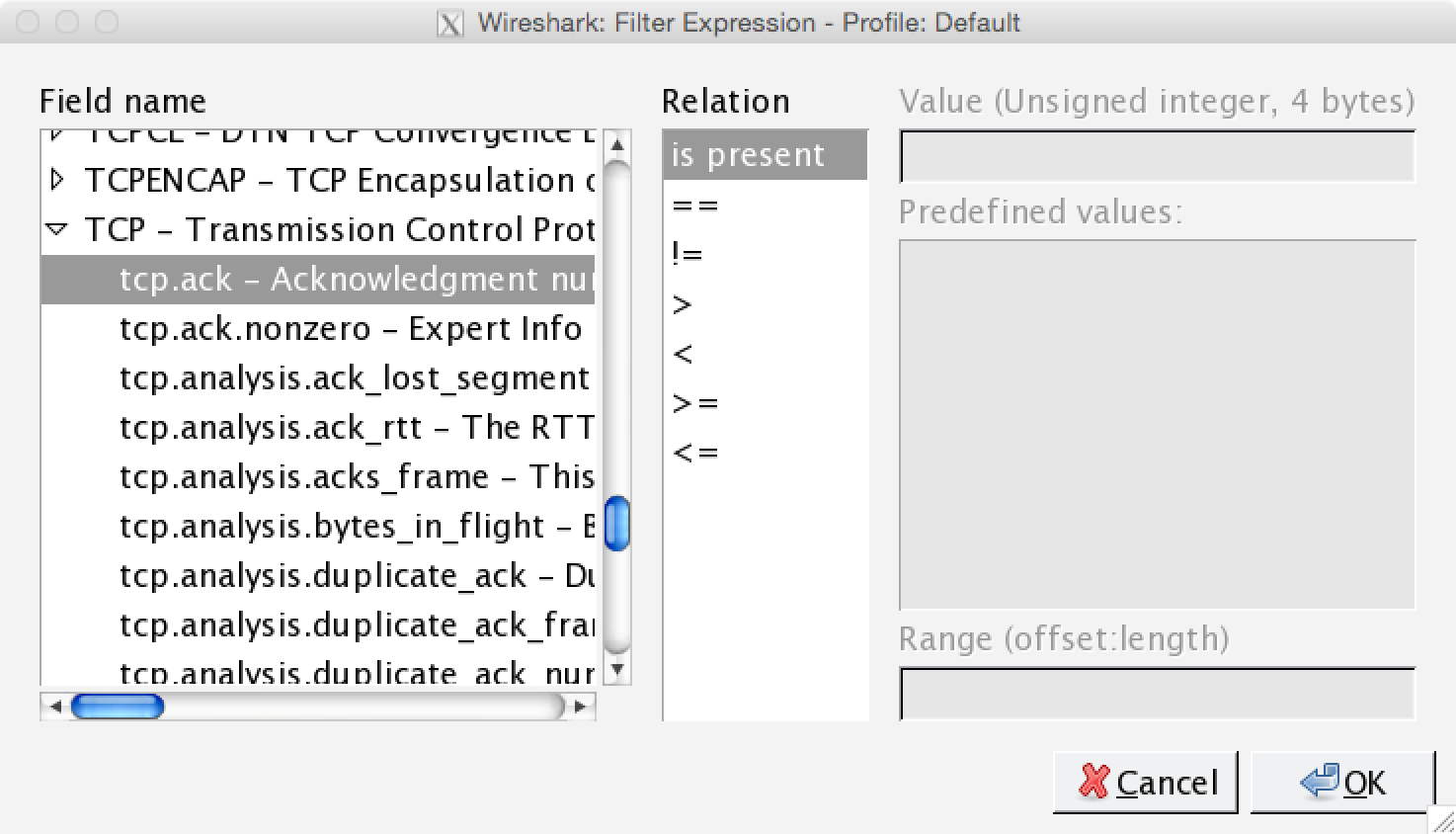
Task: Collapse the TCP – Transmission Control Protocol tree
Action: (x=57, y=229)
